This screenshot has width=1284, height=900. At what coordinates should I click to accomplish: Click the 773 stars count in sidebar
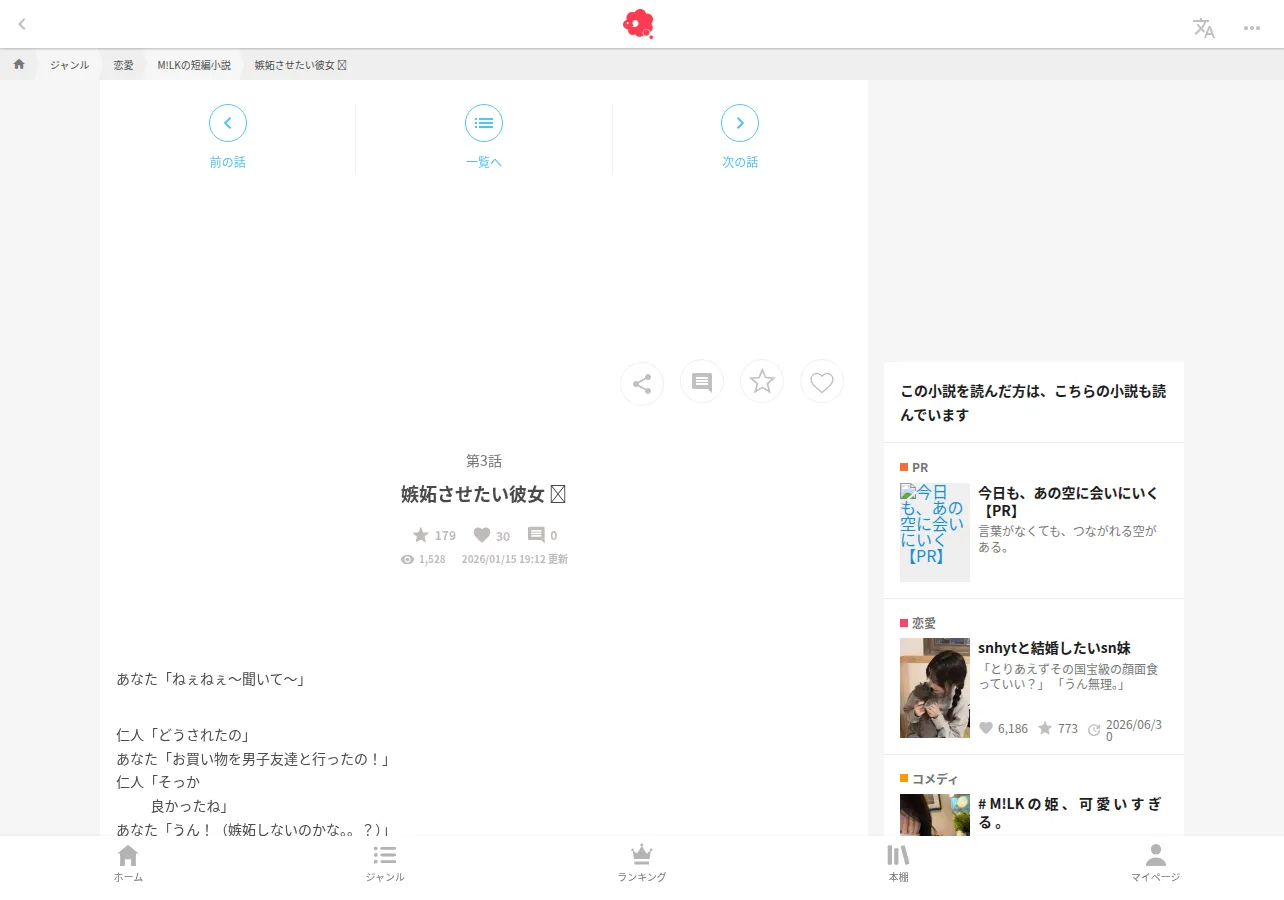point(1058,728)
